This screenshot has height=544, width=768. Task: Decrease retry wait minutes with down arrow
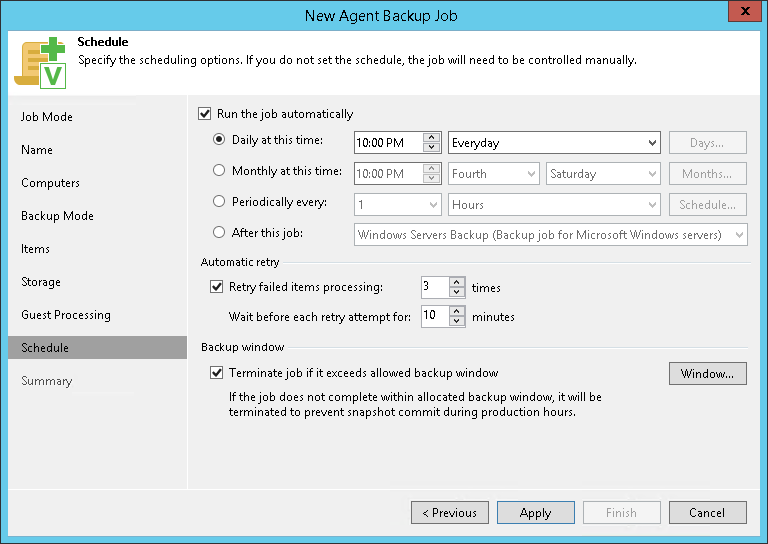pyautogui.click(x=457, y=321)
